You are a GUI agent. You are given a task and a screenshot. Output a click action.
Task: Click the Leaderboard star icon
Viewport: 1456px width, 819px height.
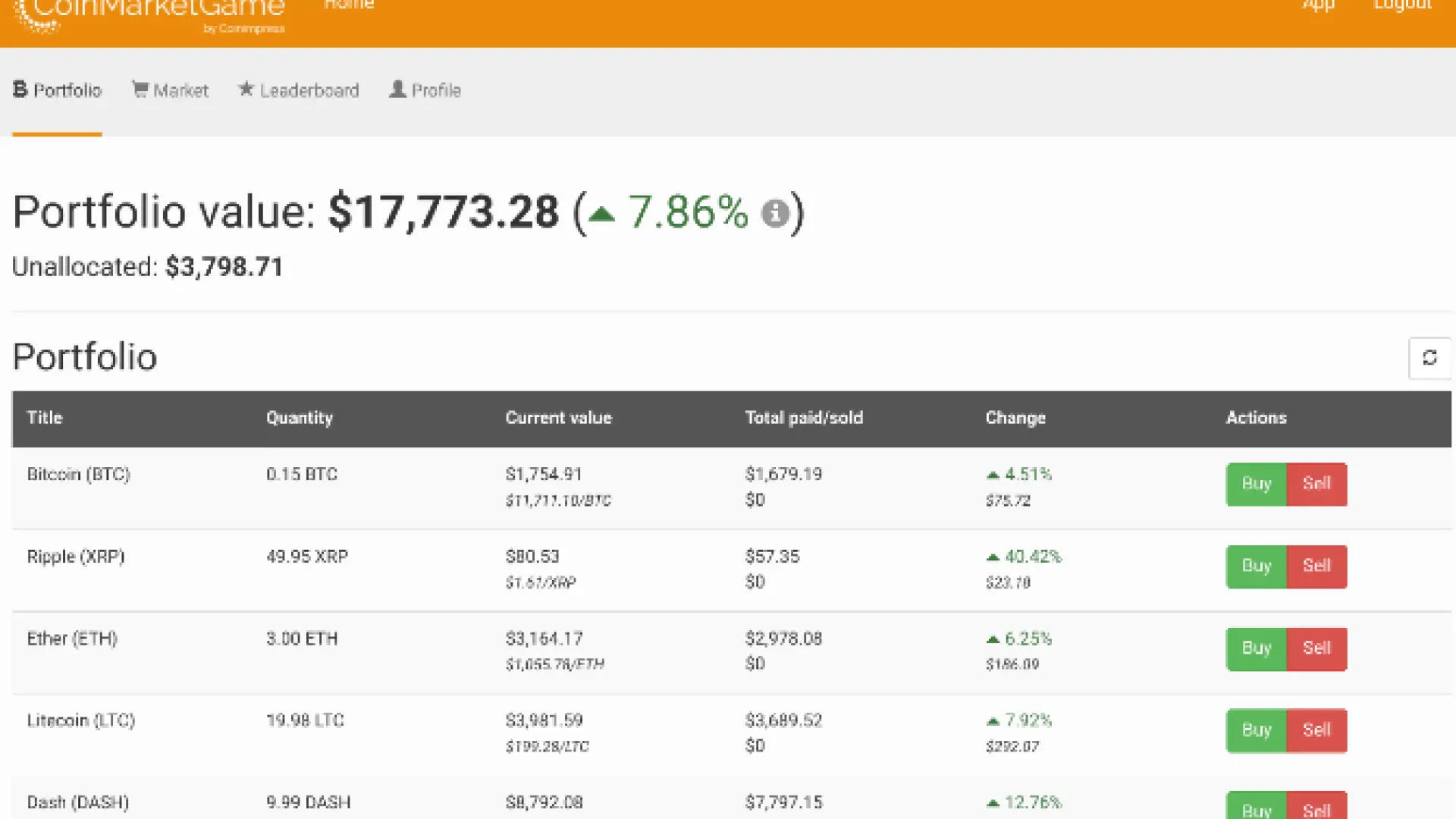246,89
